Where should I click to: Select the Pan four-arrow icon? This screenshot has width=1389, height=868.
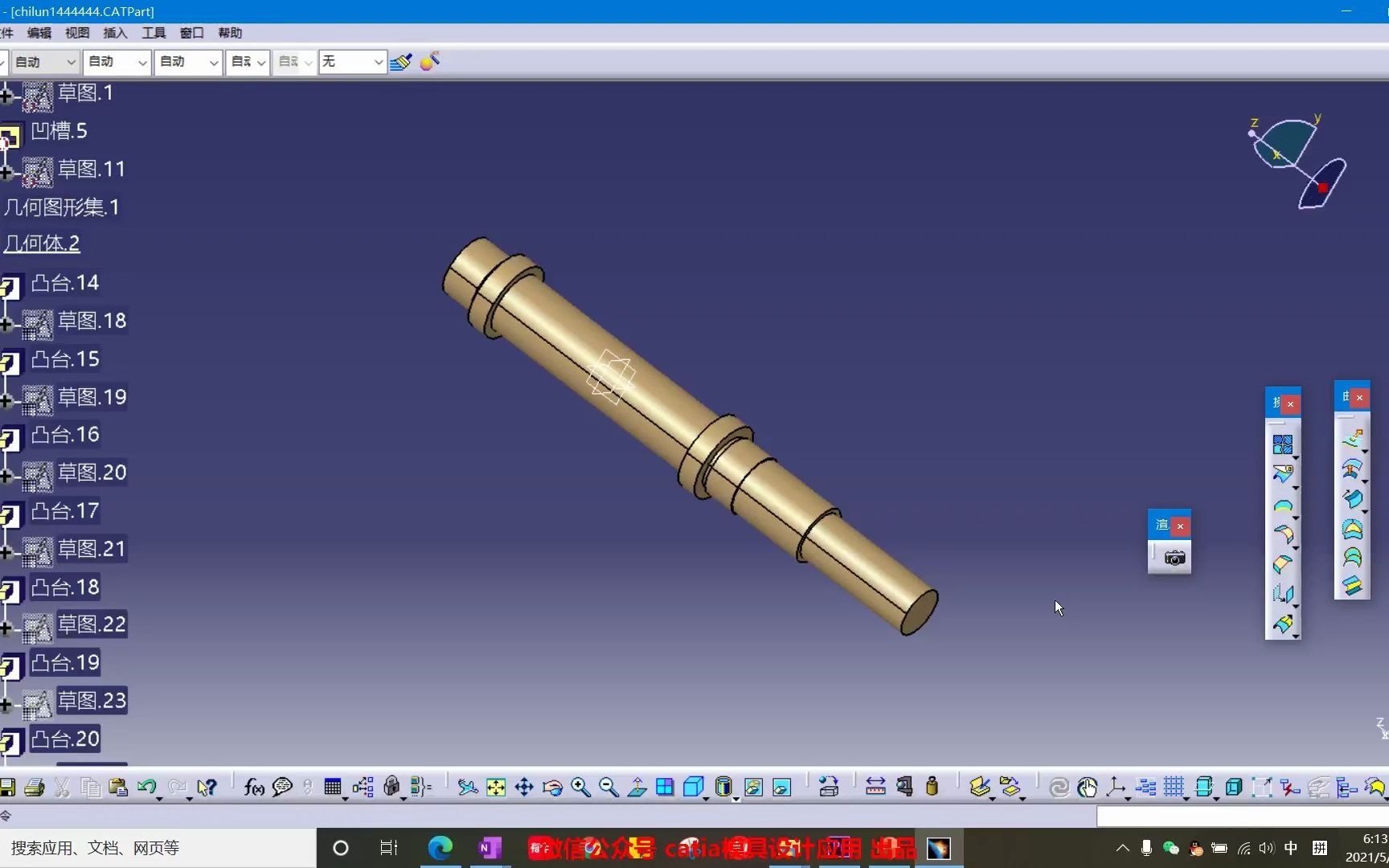(524, 788)
